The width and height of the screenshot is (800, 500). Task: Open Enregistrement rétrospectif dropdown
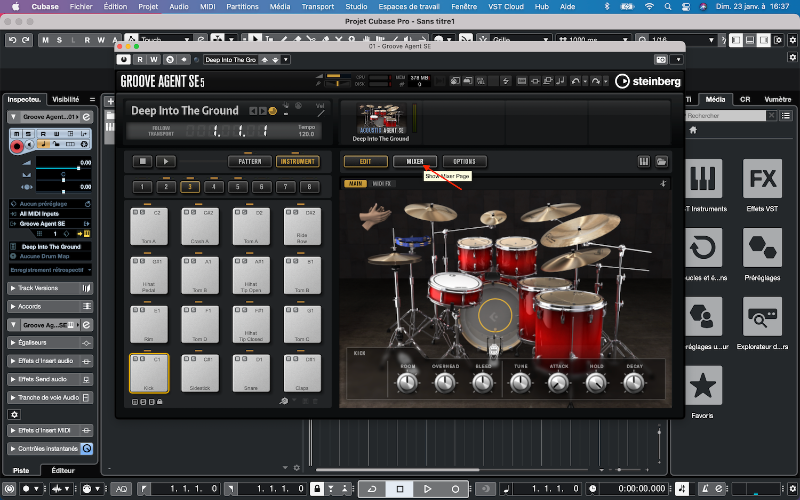(50, 270)
